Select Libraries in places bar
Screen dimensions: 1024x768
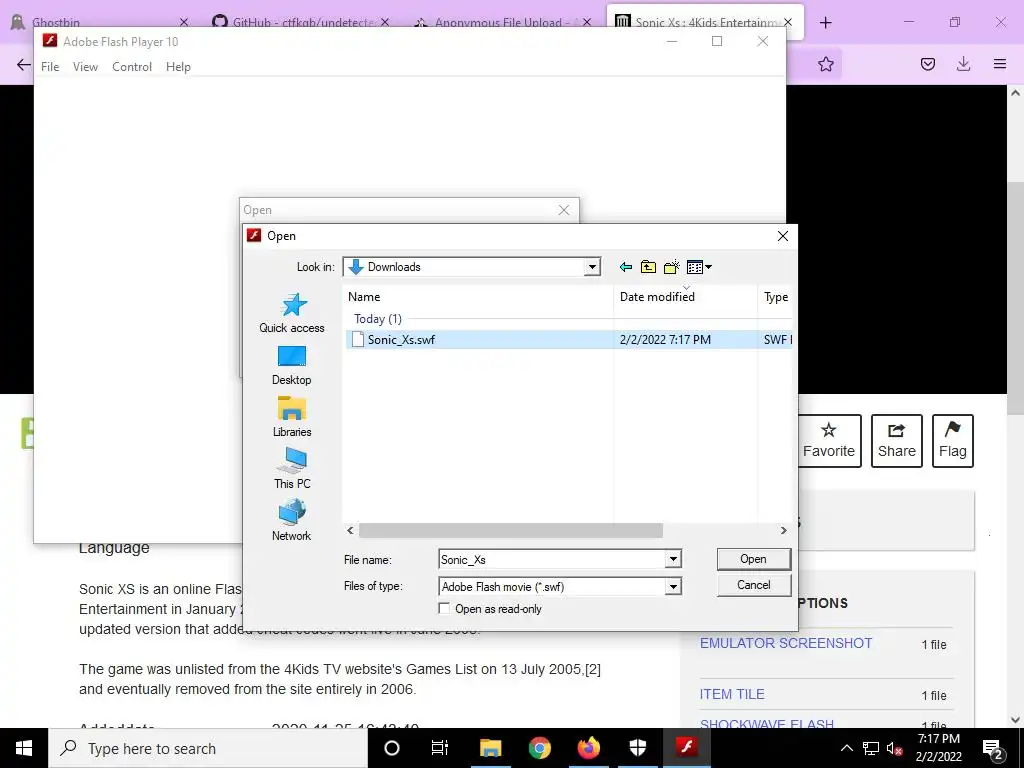pyautogui.click(x=292, y=417)
